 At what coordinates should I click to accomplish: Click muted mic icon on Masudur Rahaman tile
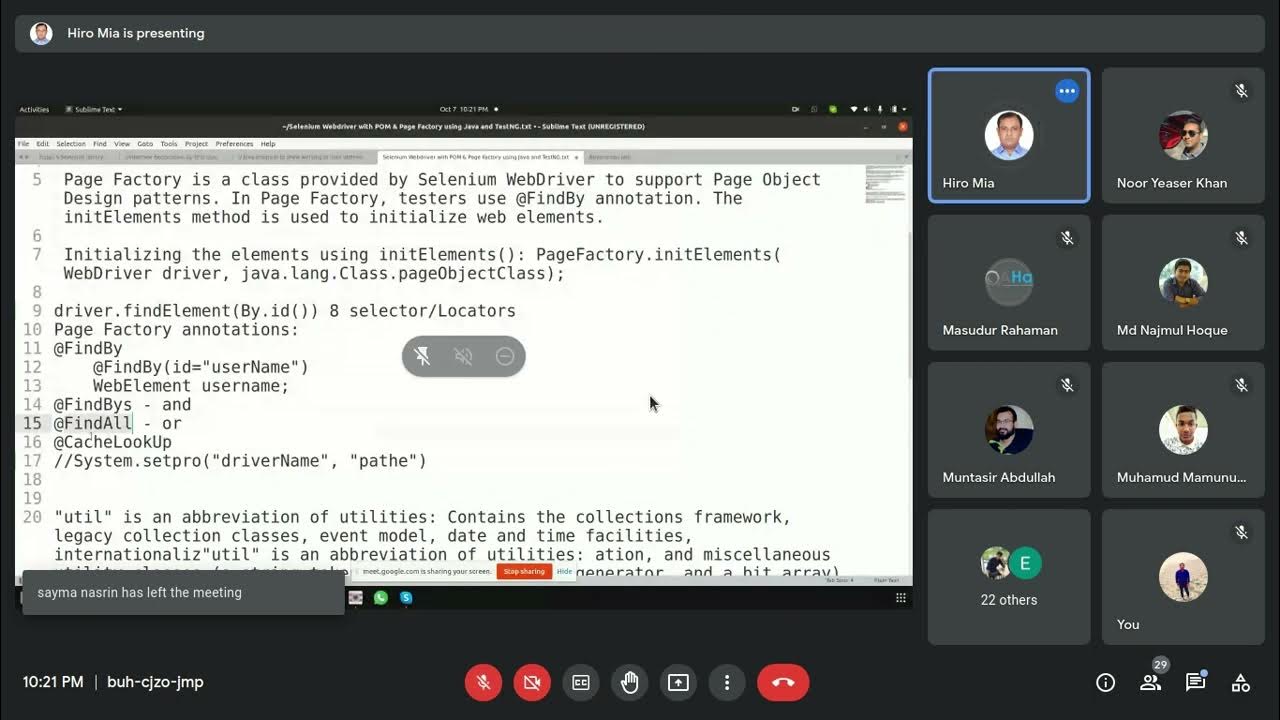pyautogui.click(x=1067, y=238)
